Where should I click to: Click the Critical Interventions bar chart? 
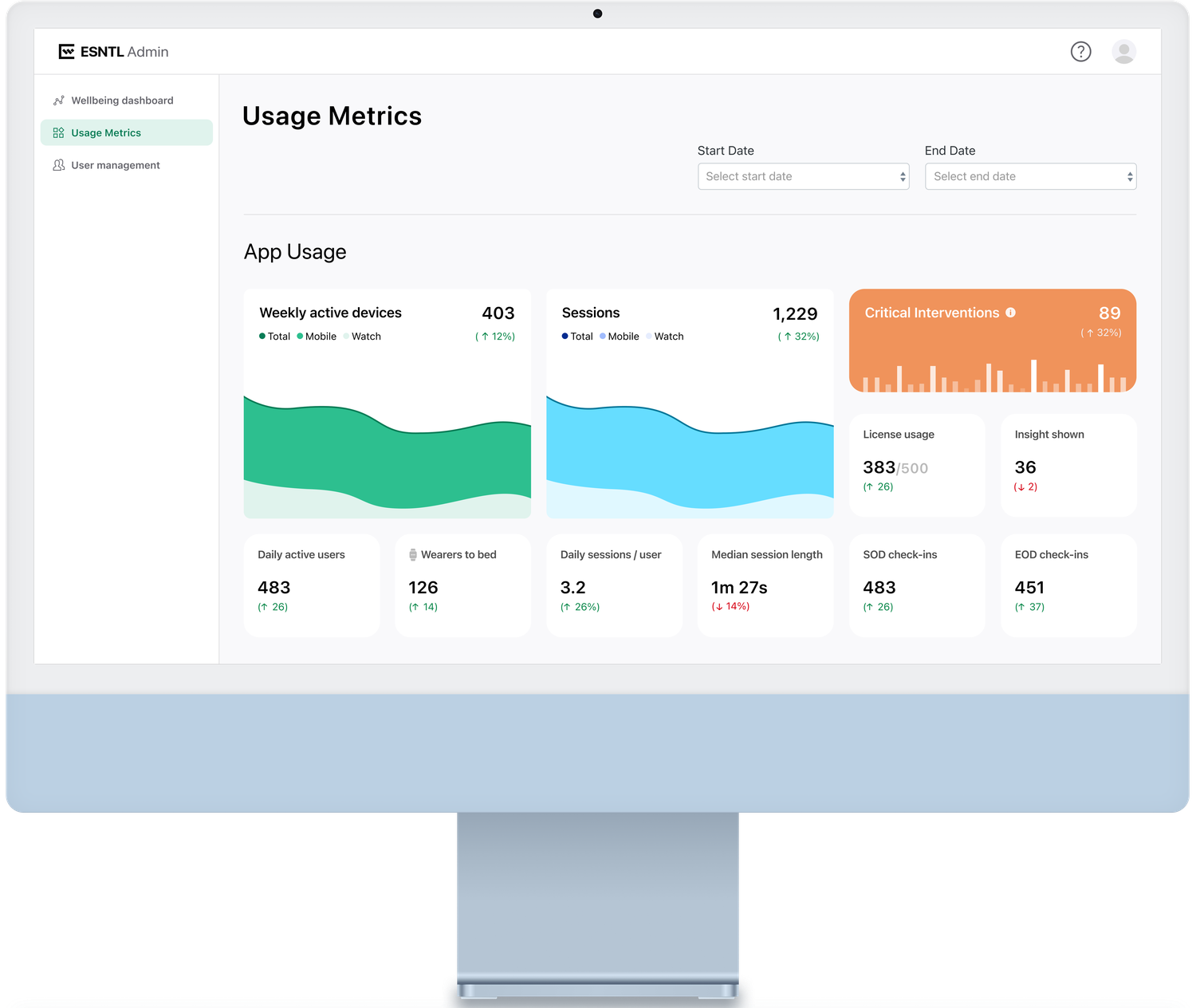click(993, 376)
